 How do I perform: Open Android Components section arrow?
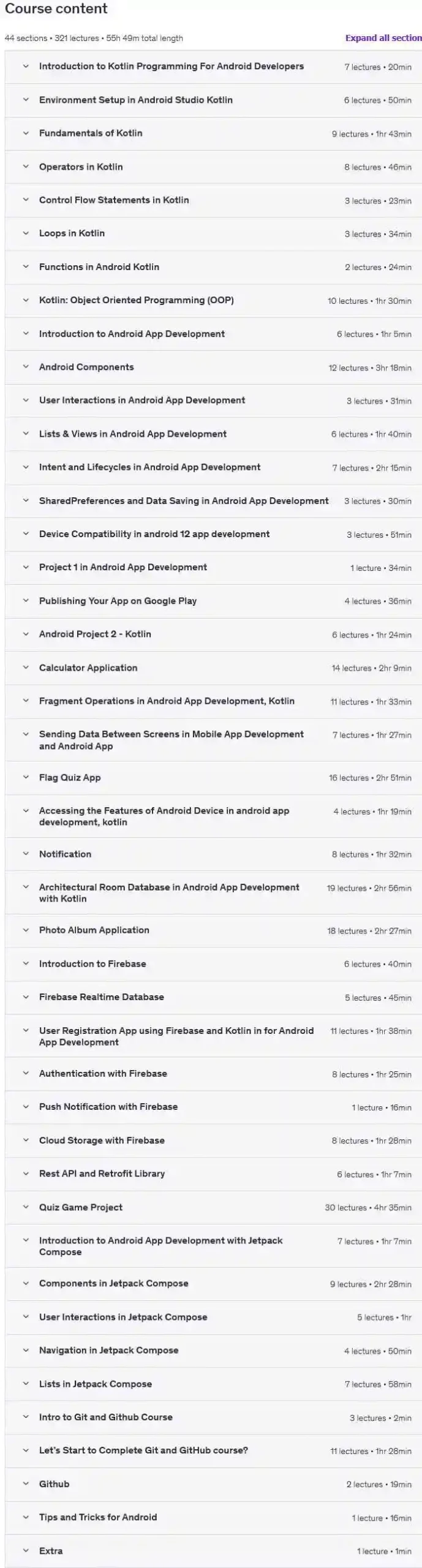tap(26, 367)
